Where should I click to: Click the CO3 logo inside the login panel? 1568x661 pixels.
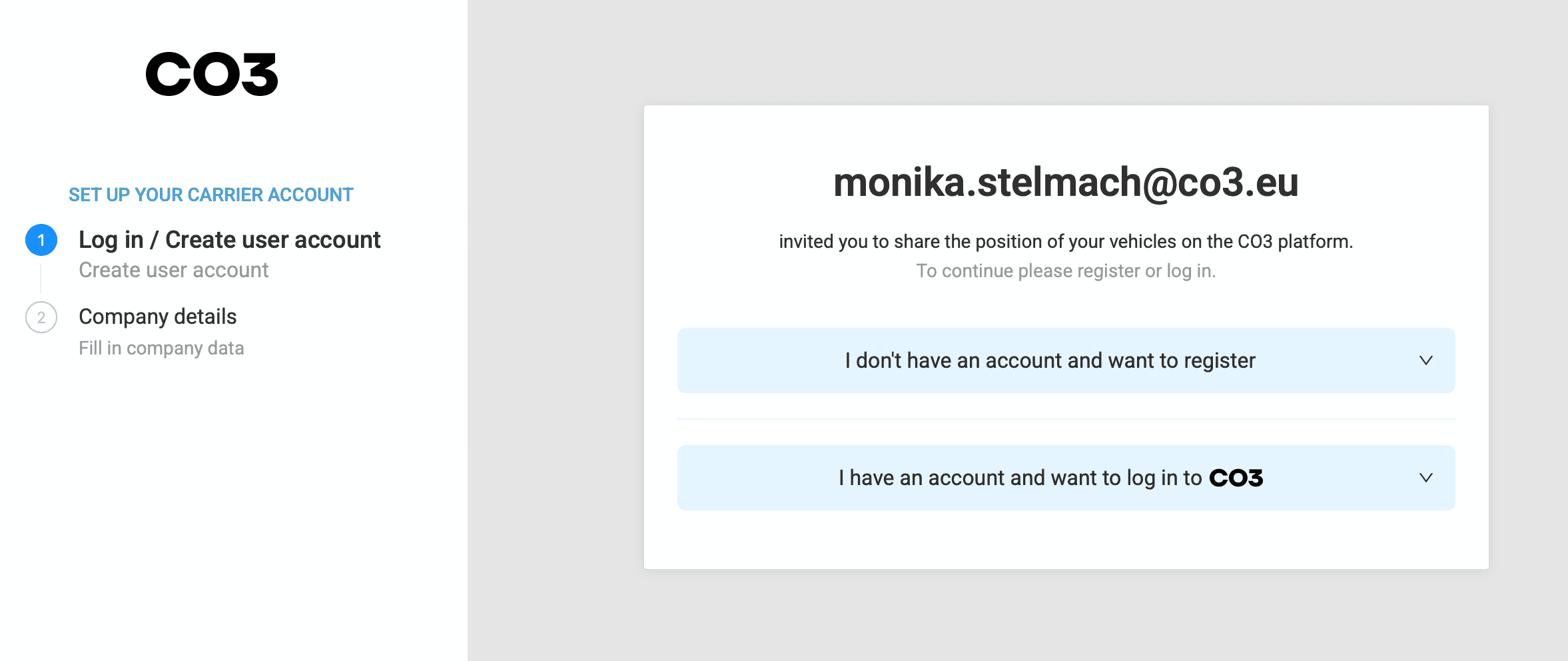coord(1236,478)
